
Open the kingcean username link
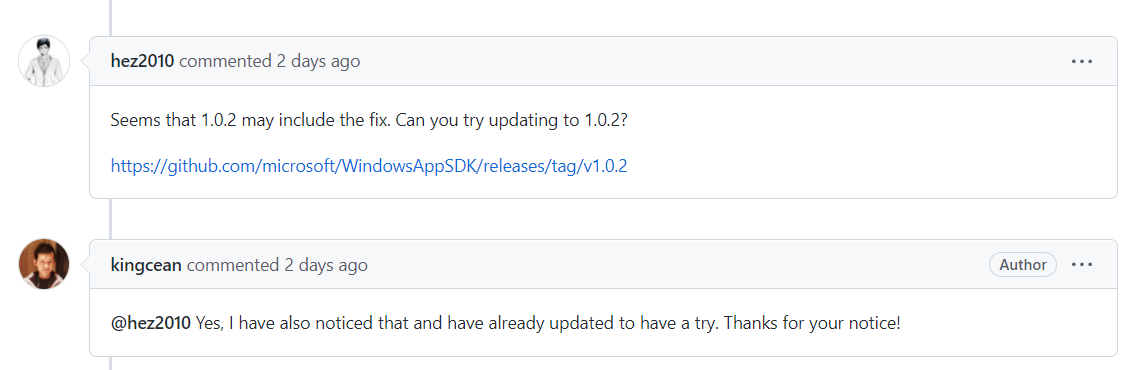146,265
